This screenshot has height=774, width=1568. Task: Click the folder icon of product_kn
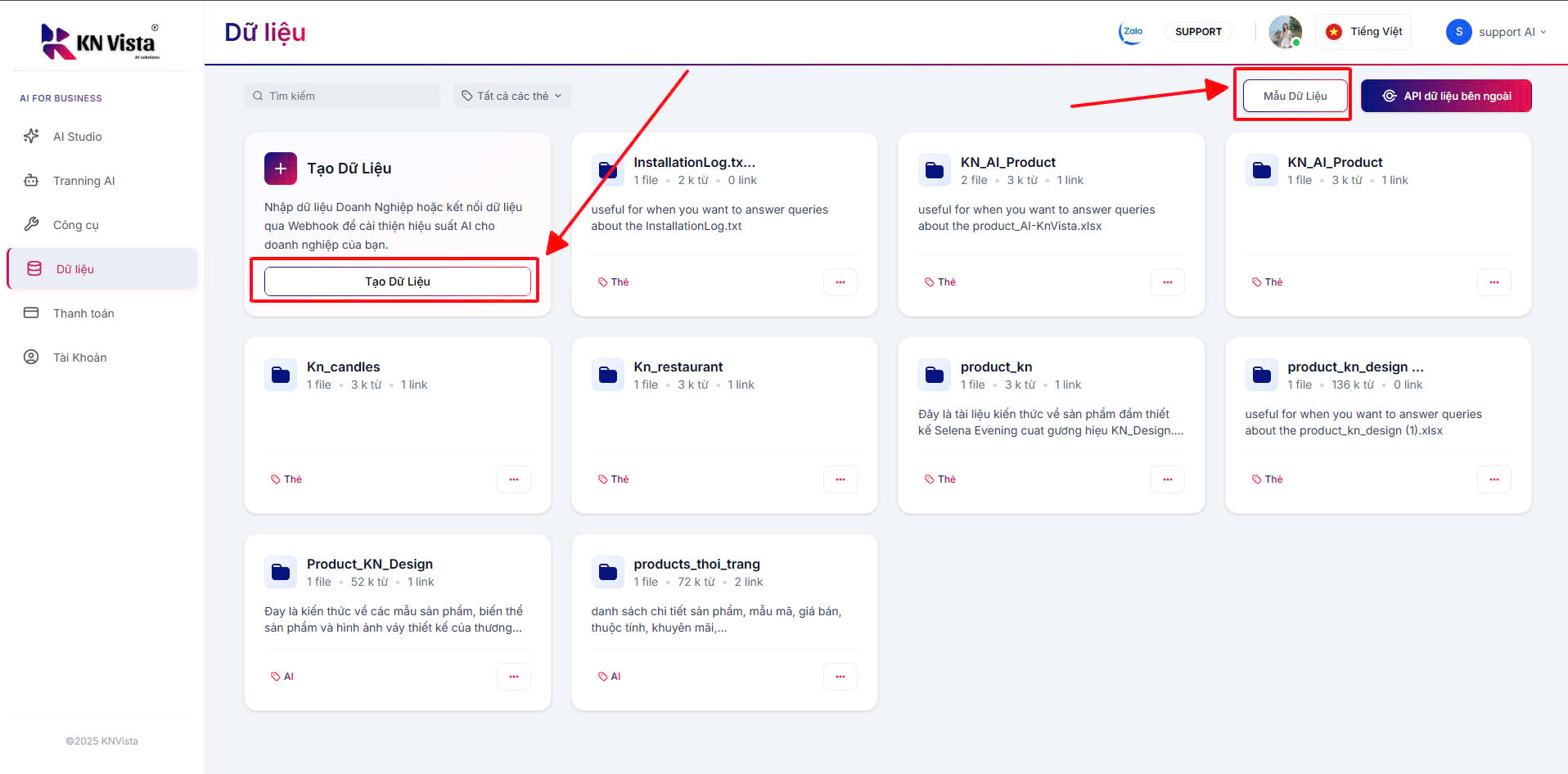click(934, 375)
